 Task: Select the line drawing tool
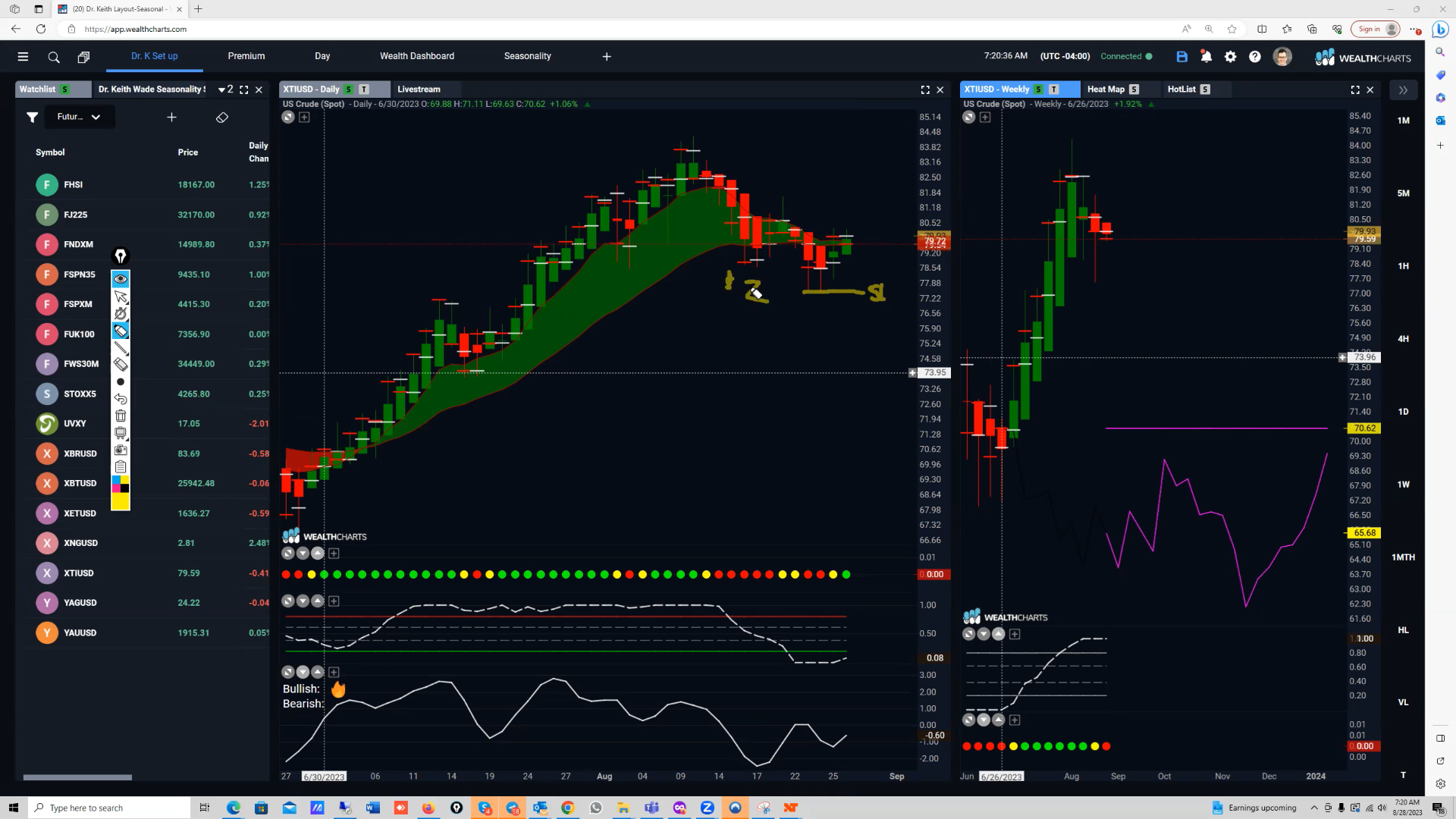(x=121, y=347)
